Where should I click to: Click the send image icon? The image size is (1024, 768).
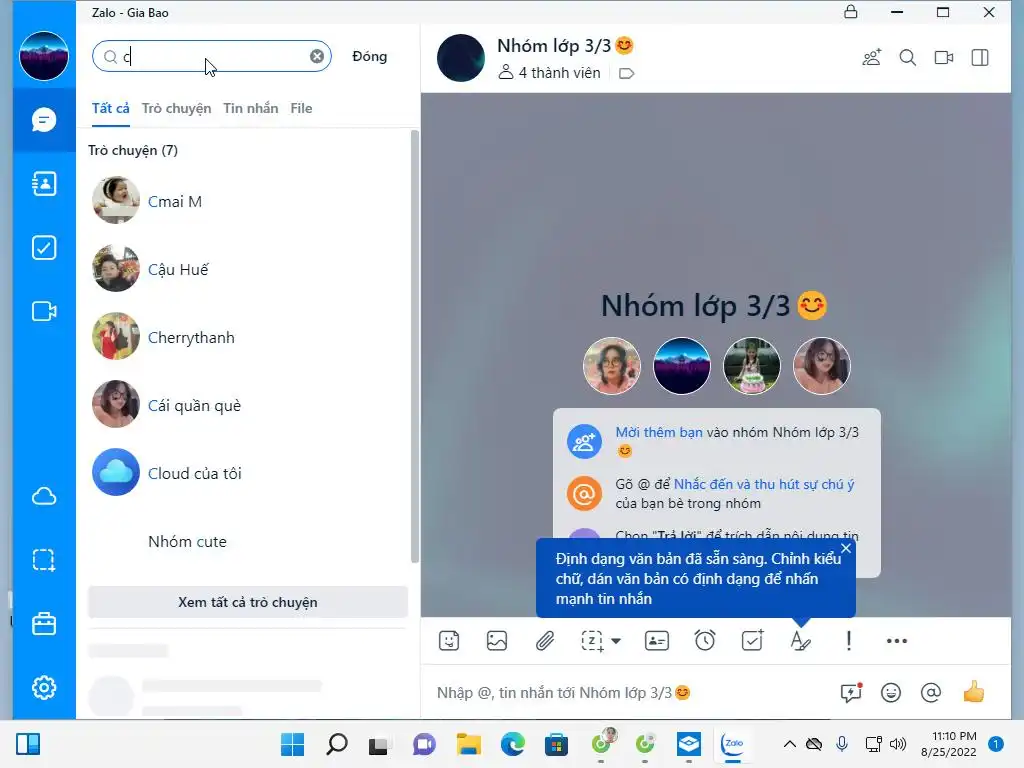[x=497, y=641]
